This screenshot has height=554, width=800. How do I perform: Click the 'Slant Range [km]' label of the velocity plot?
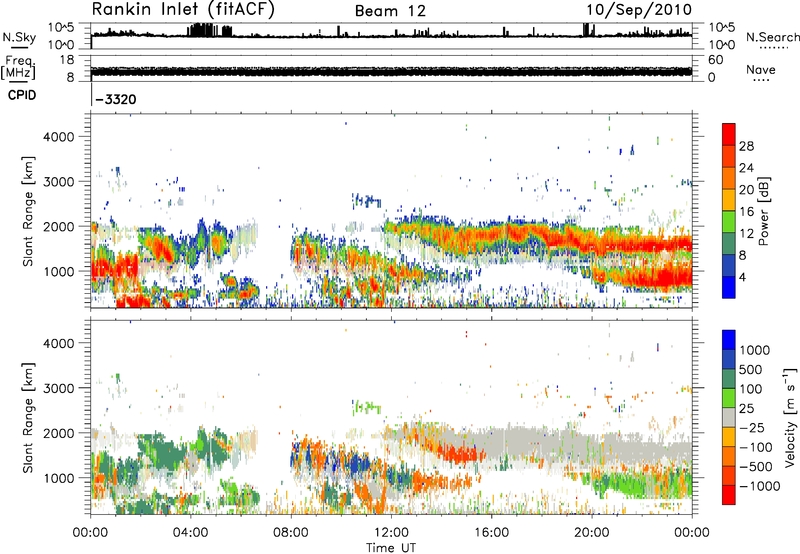click(x=28, y=417)
